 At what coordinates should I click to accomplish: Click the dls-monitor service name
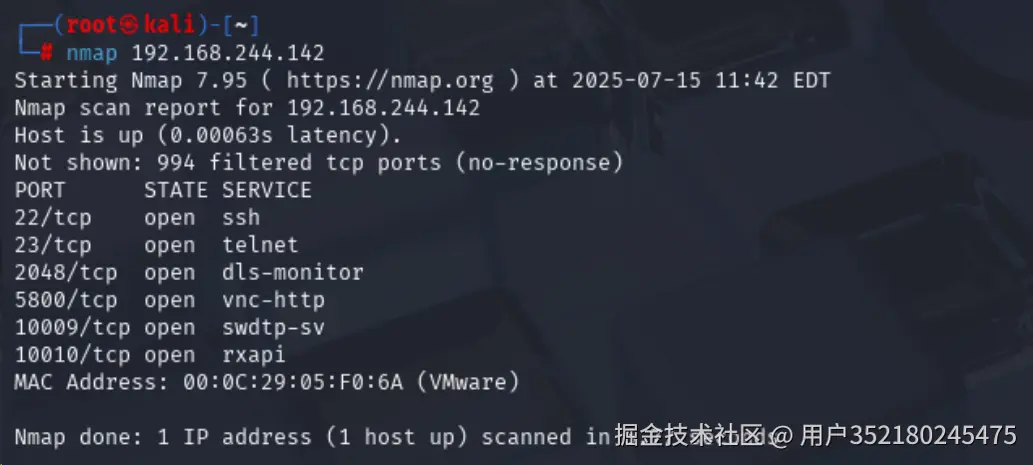tap(293, 272)
